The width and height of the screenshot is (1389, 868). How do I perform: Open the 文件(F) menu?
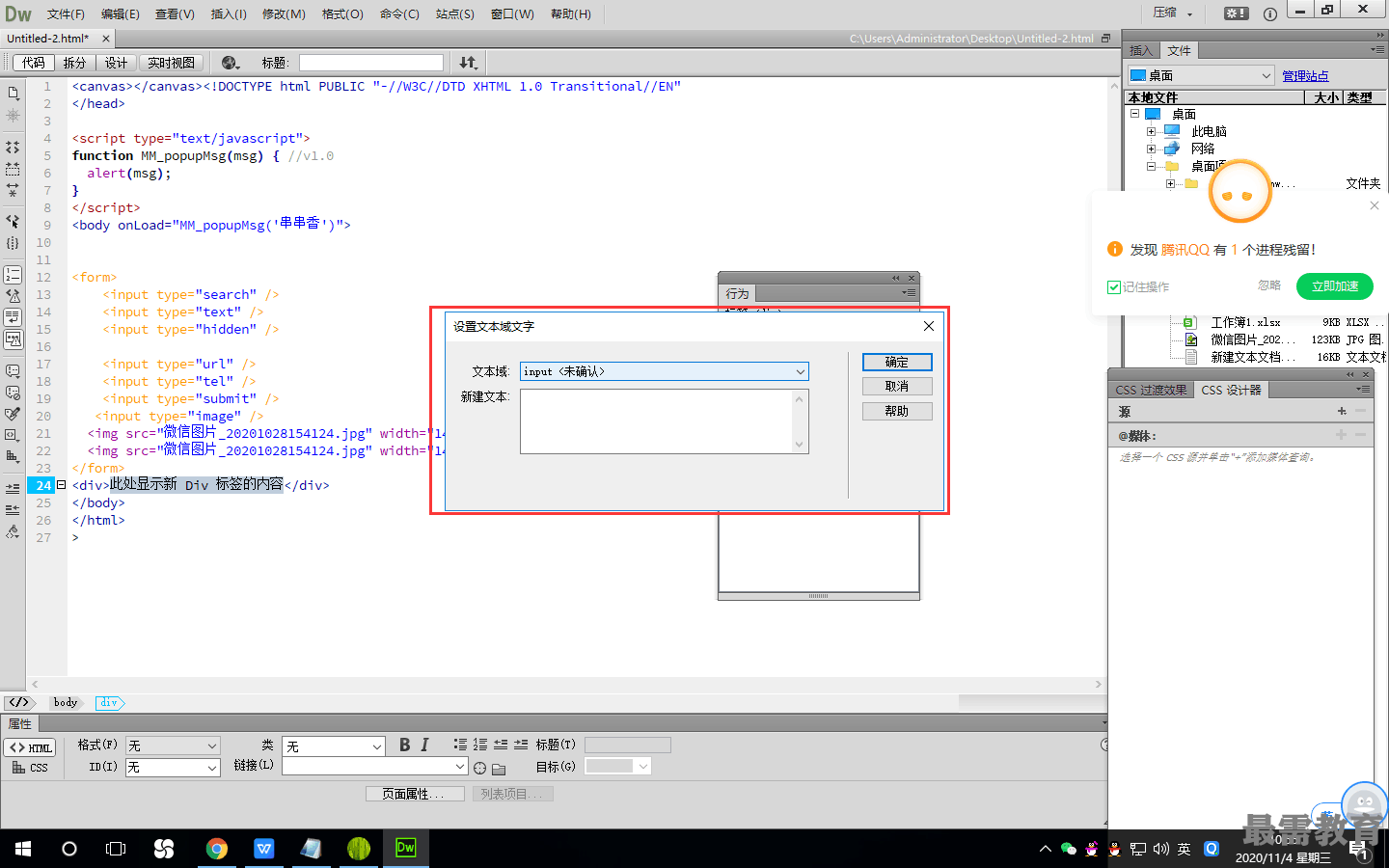[66, 14]
